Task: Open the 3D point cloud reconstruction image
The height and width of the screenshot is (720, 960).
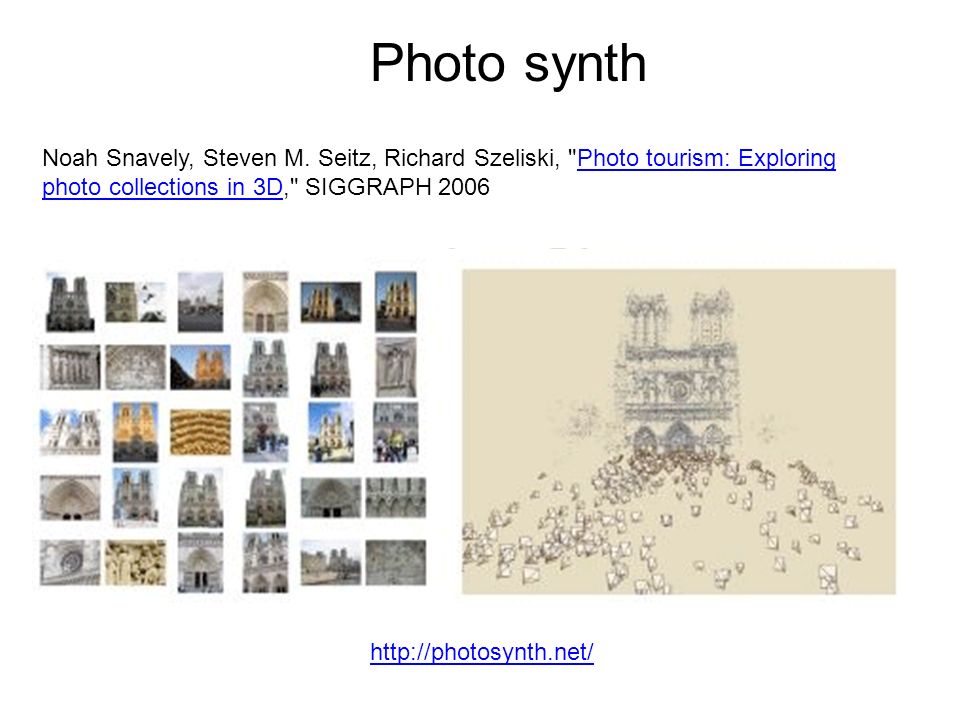Action: (x=678, y=432)
